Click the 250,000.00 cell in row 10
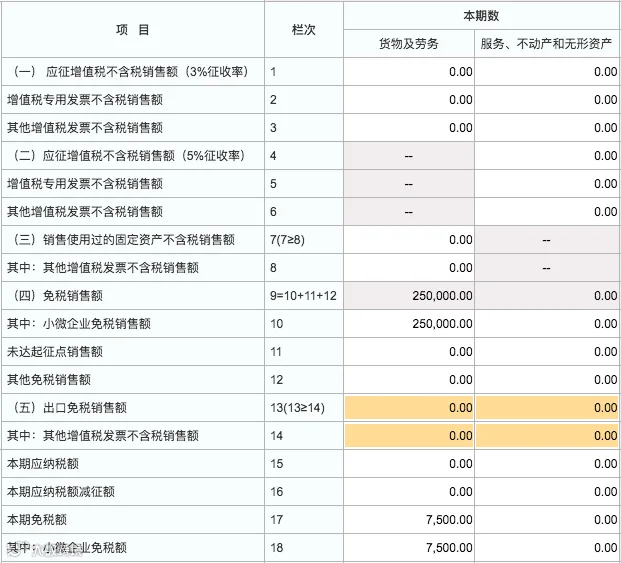Viewport: 621px width, 563px height. pos(409,324)
